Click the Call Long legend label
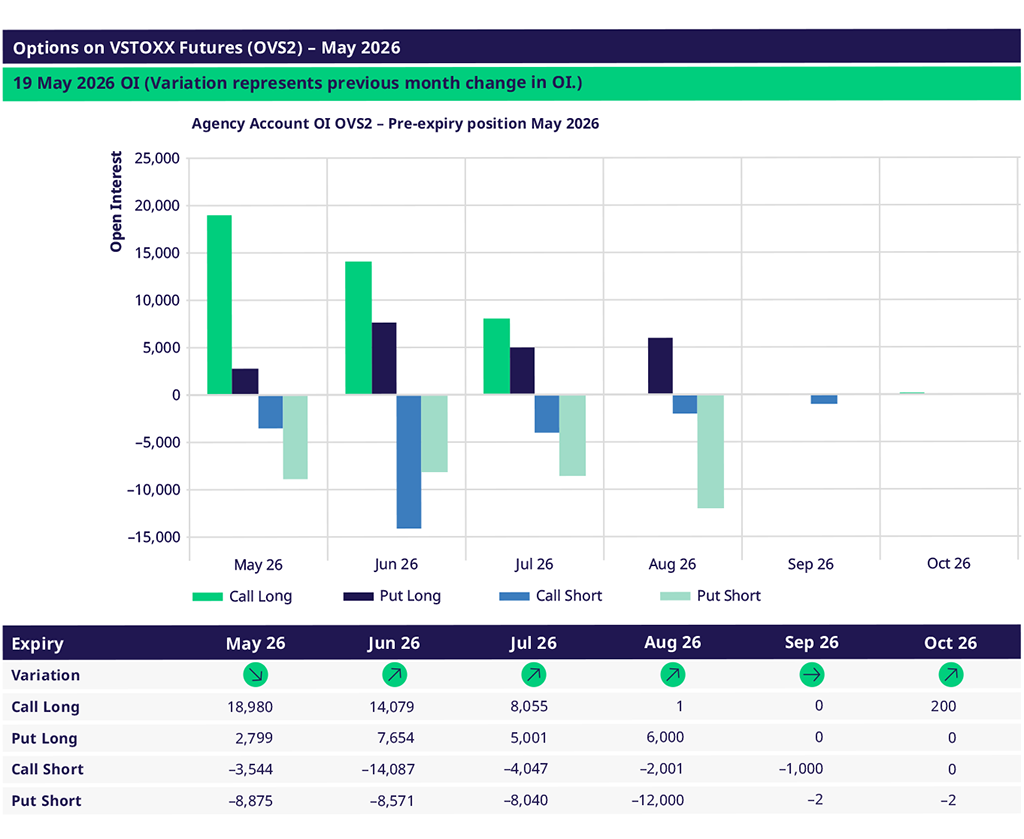 click(x=261, y=596)
